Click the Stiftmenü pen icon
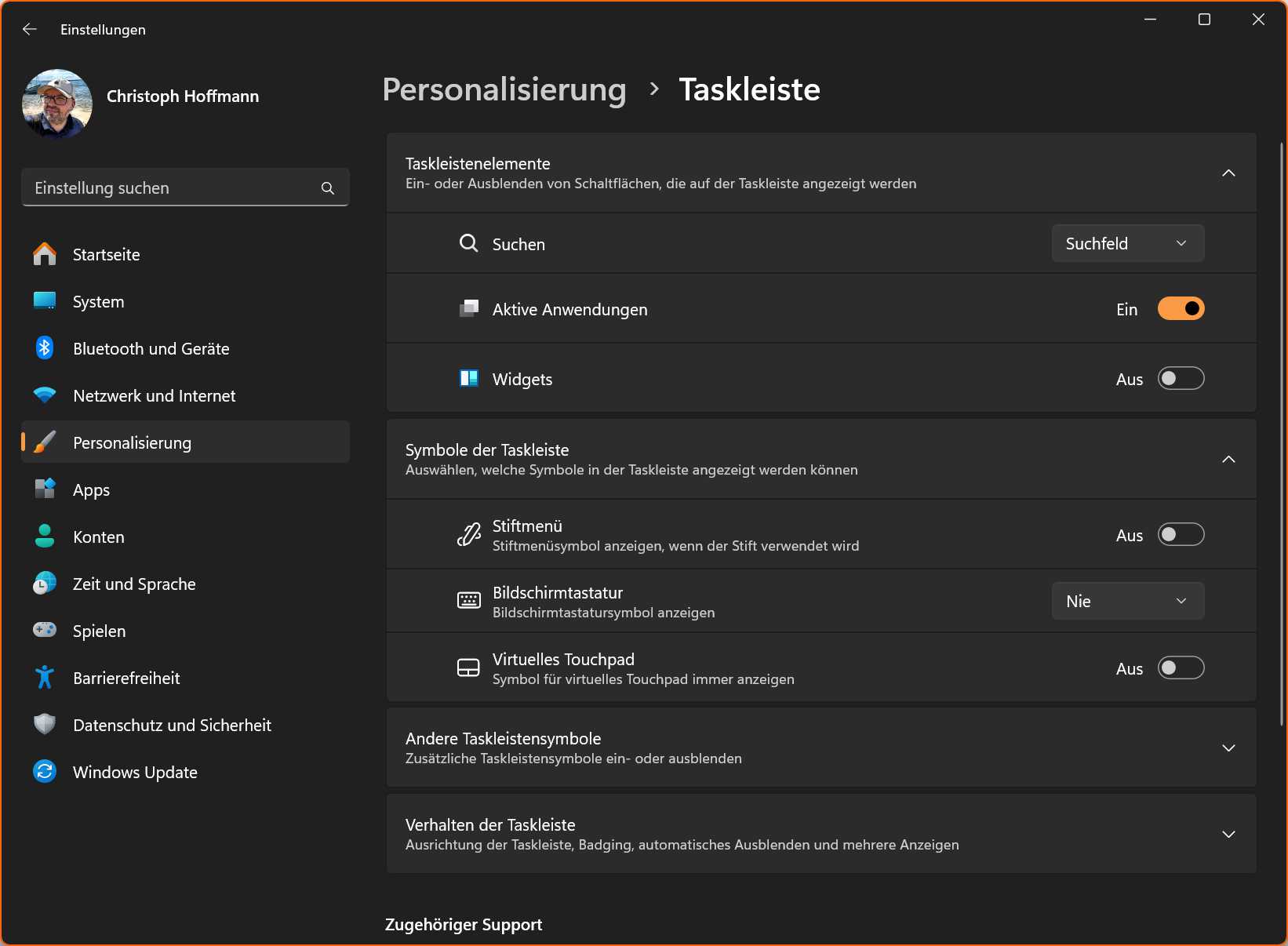This screenshot has width=1288, height=946. (x=468, y=534)
